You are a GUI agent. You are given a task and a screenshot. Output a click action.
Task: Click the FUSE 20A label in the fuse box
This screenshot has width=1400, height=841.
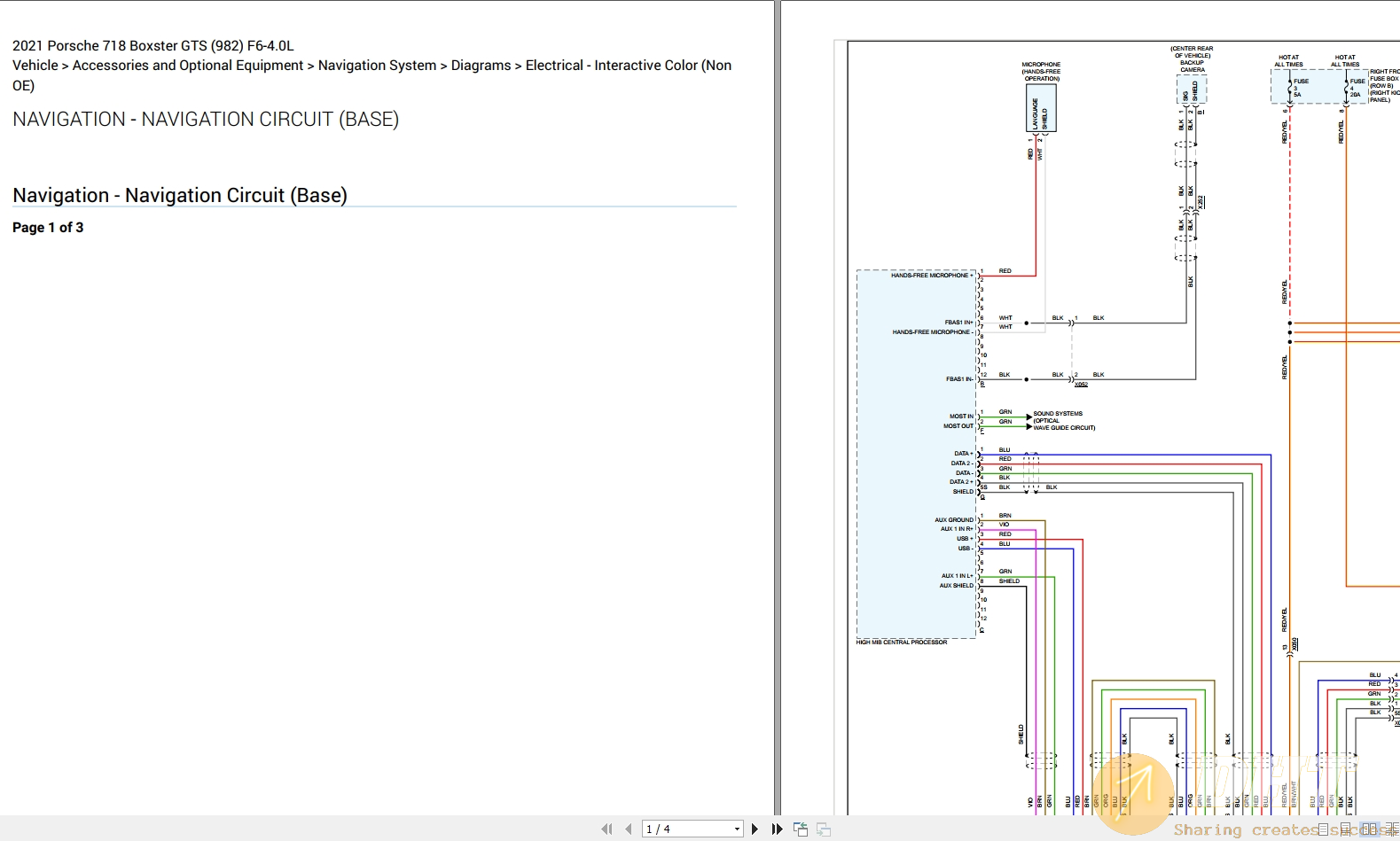coord(1357,88)
